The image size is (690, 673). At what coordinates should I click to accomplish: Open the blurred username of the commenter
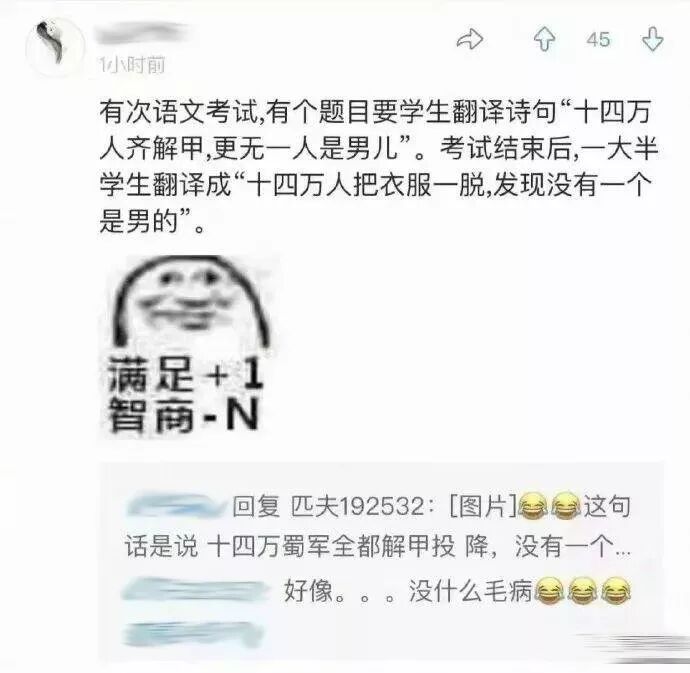point(141,33)
